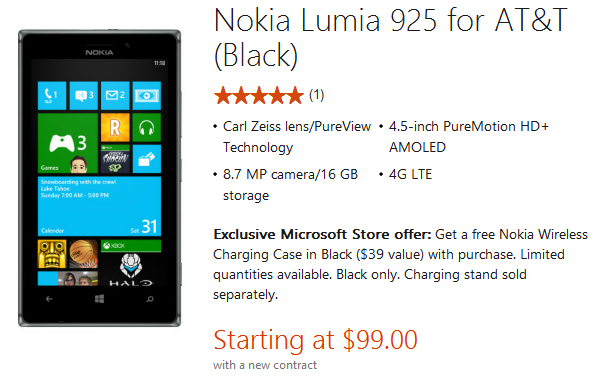
Task: Tap the phone call tile on the Lumia screen
Action: [x=52, y=96]
